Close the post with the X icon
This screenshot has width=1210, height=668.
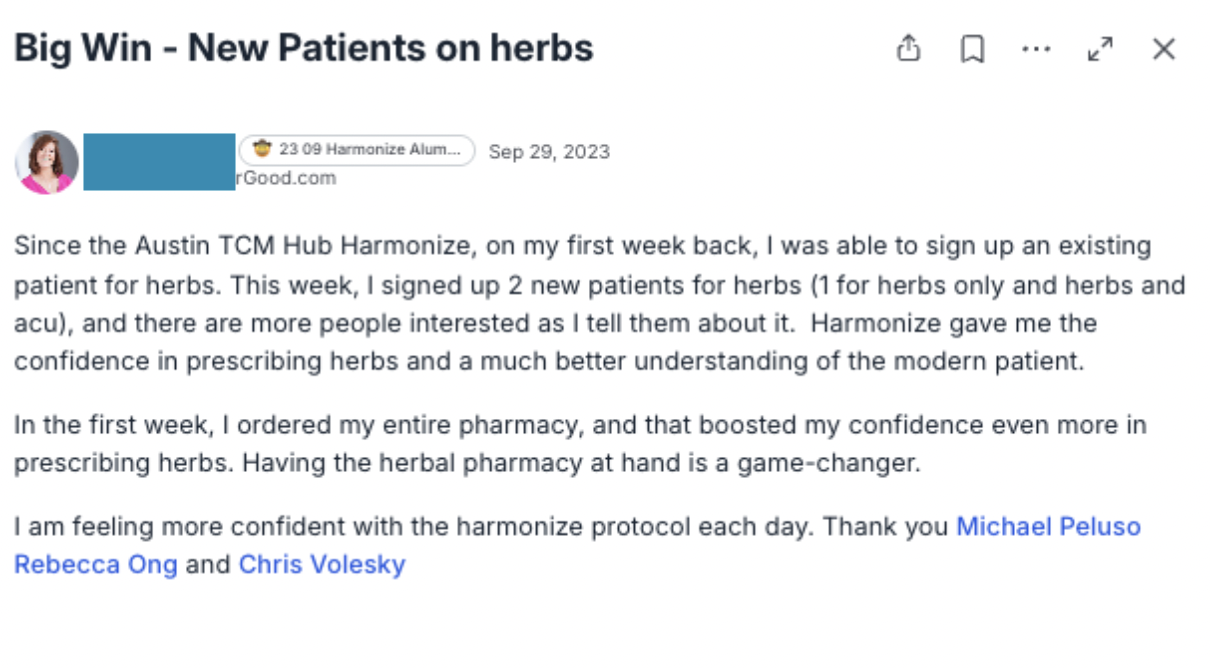pyautogui.click(x=1164, y=49)
